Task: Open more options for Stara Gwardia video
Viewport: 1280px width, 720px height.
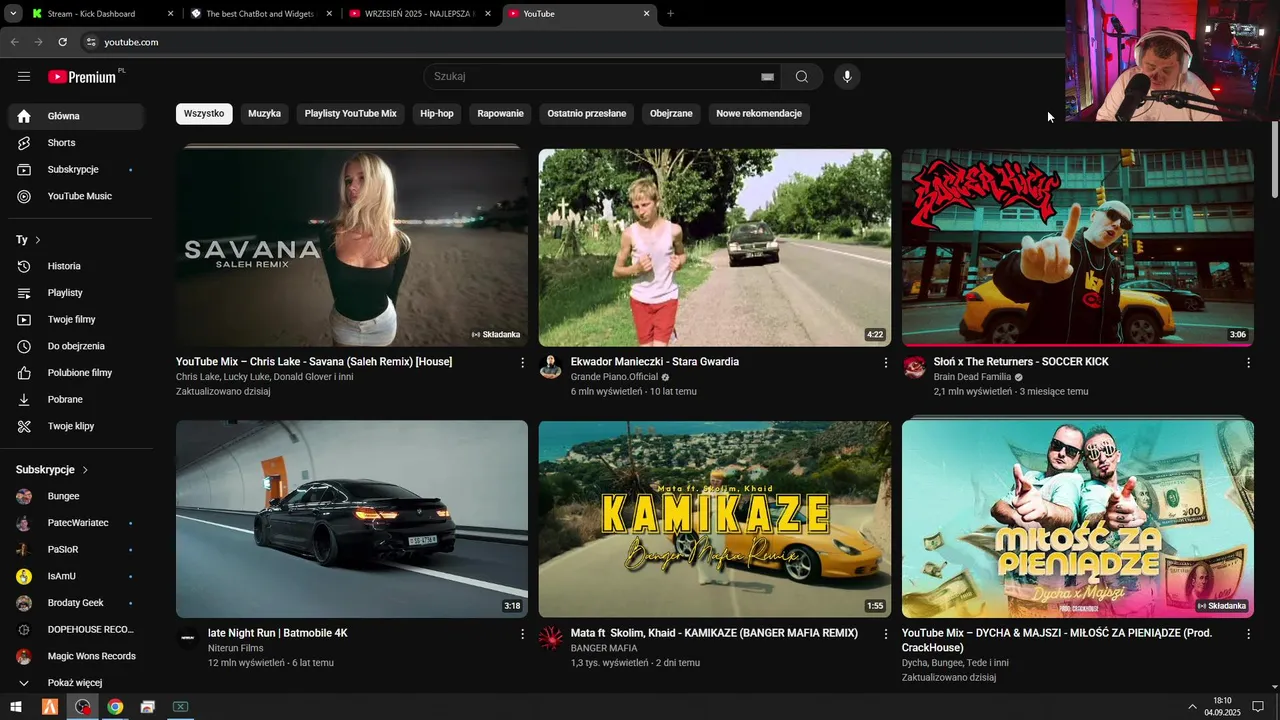Action: click(885, 363)
